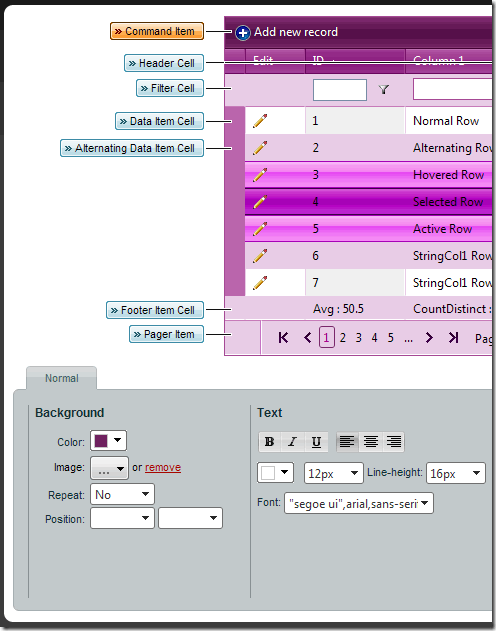
Task: Go to pager page 3
Action: pyautogui.click(x=358, y=338)
